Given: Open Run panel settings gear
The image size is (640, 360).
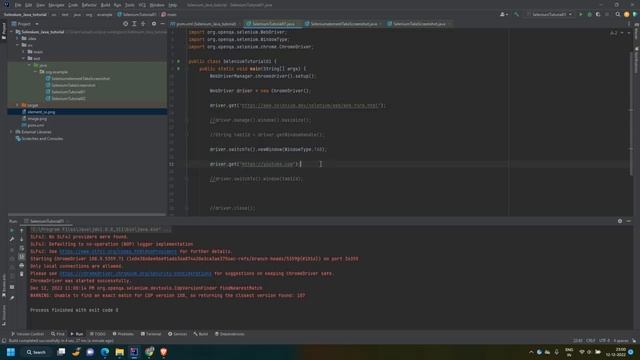Looking at the screenshot, I should coord(620,221).
